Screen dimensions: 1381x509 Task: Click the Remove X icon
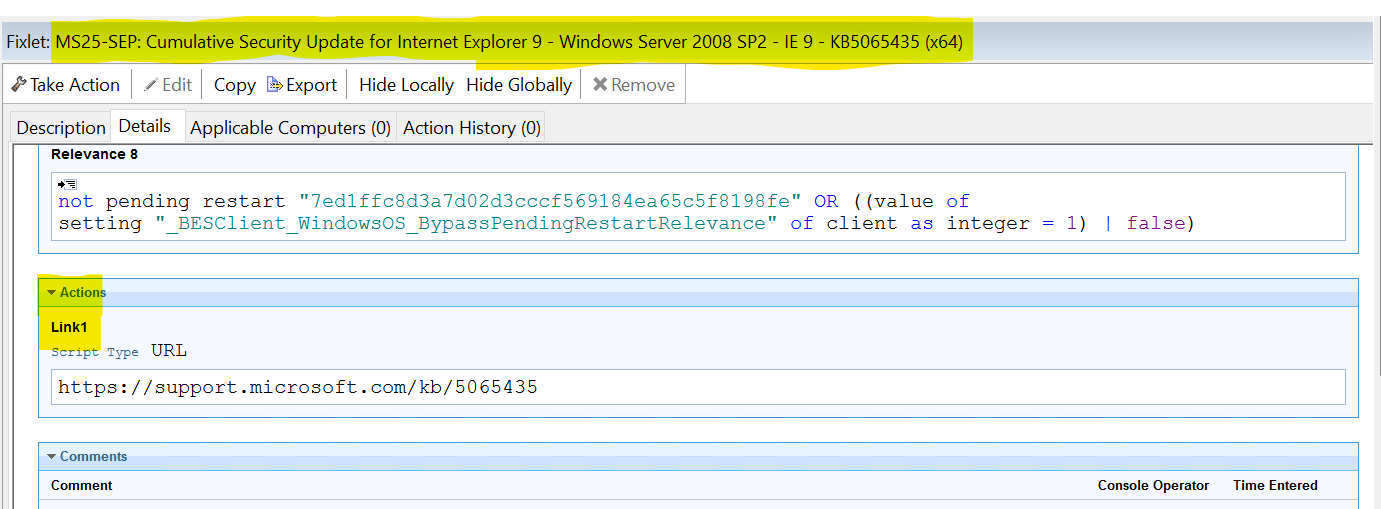600,85
